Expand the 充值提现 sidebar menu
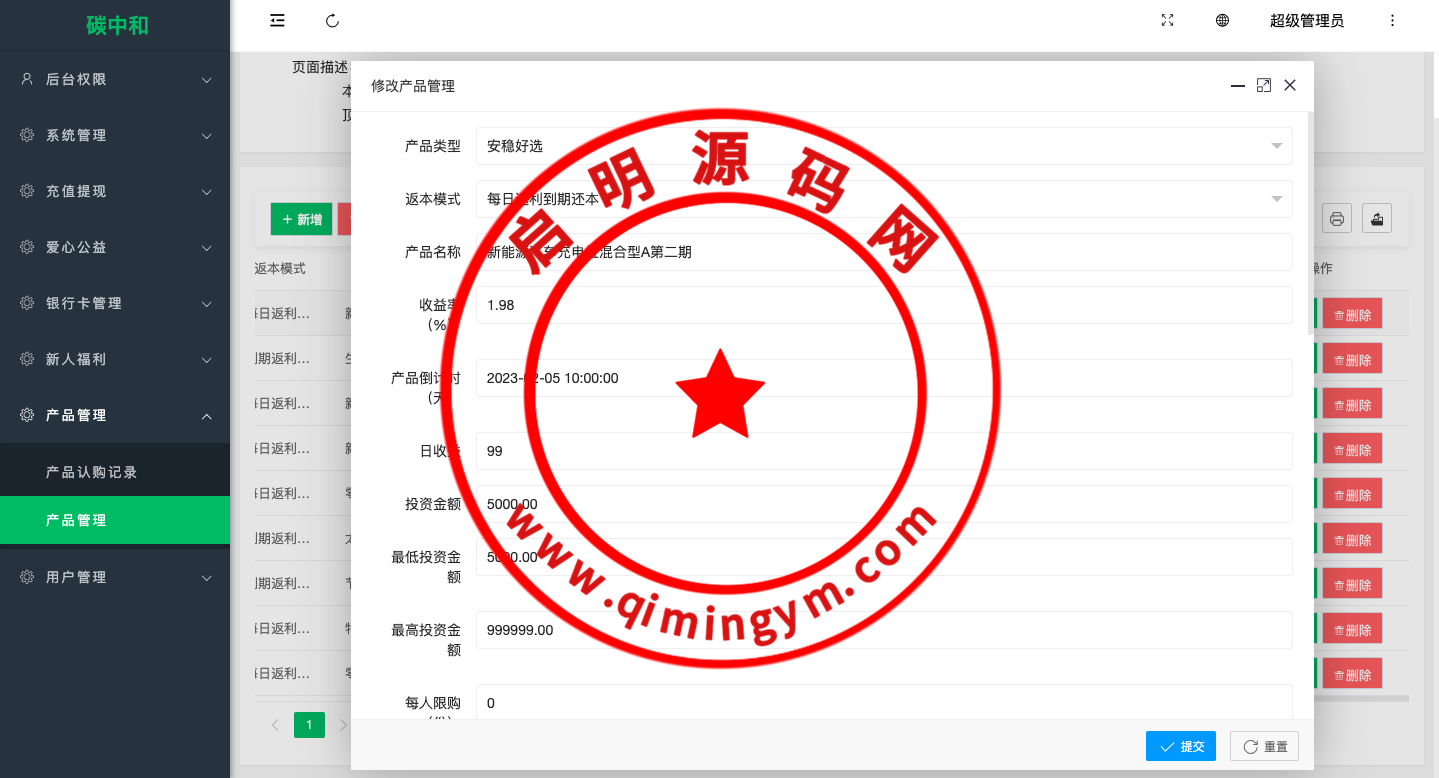This screenshot has height=778, width=1439. 115,191
